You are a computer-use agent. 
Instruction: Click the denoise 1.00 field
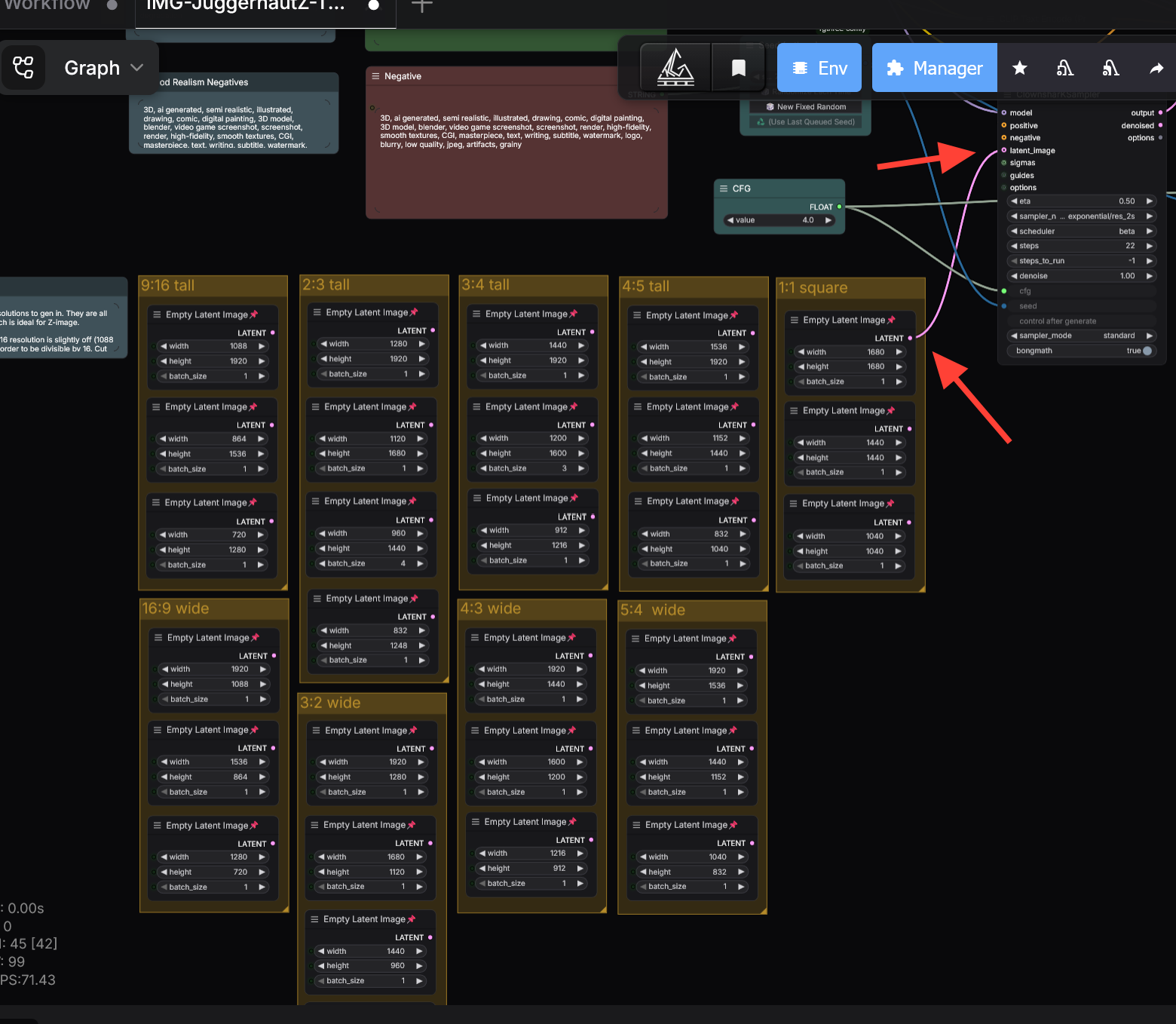[1082, 276]
